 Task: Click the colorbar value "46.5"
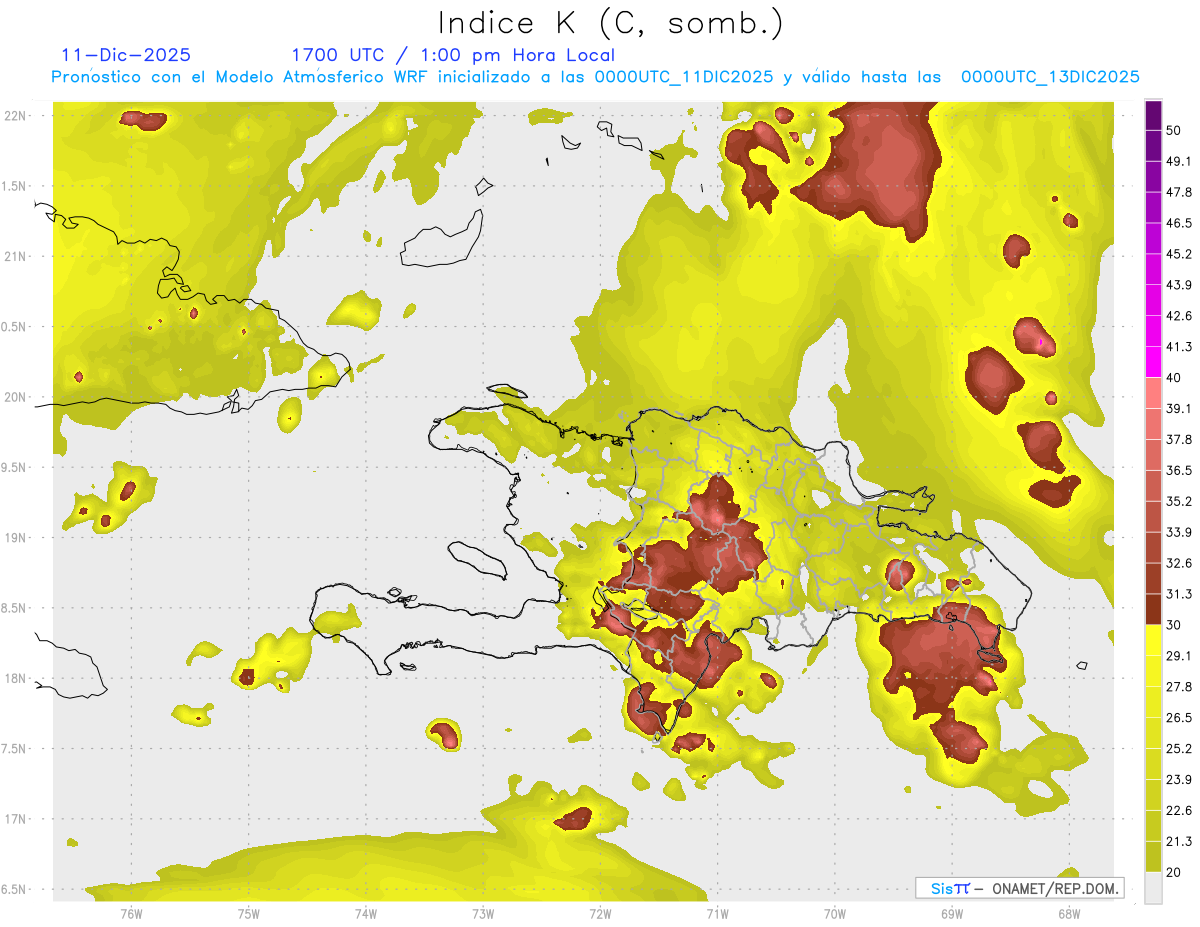click(1179, 223)
